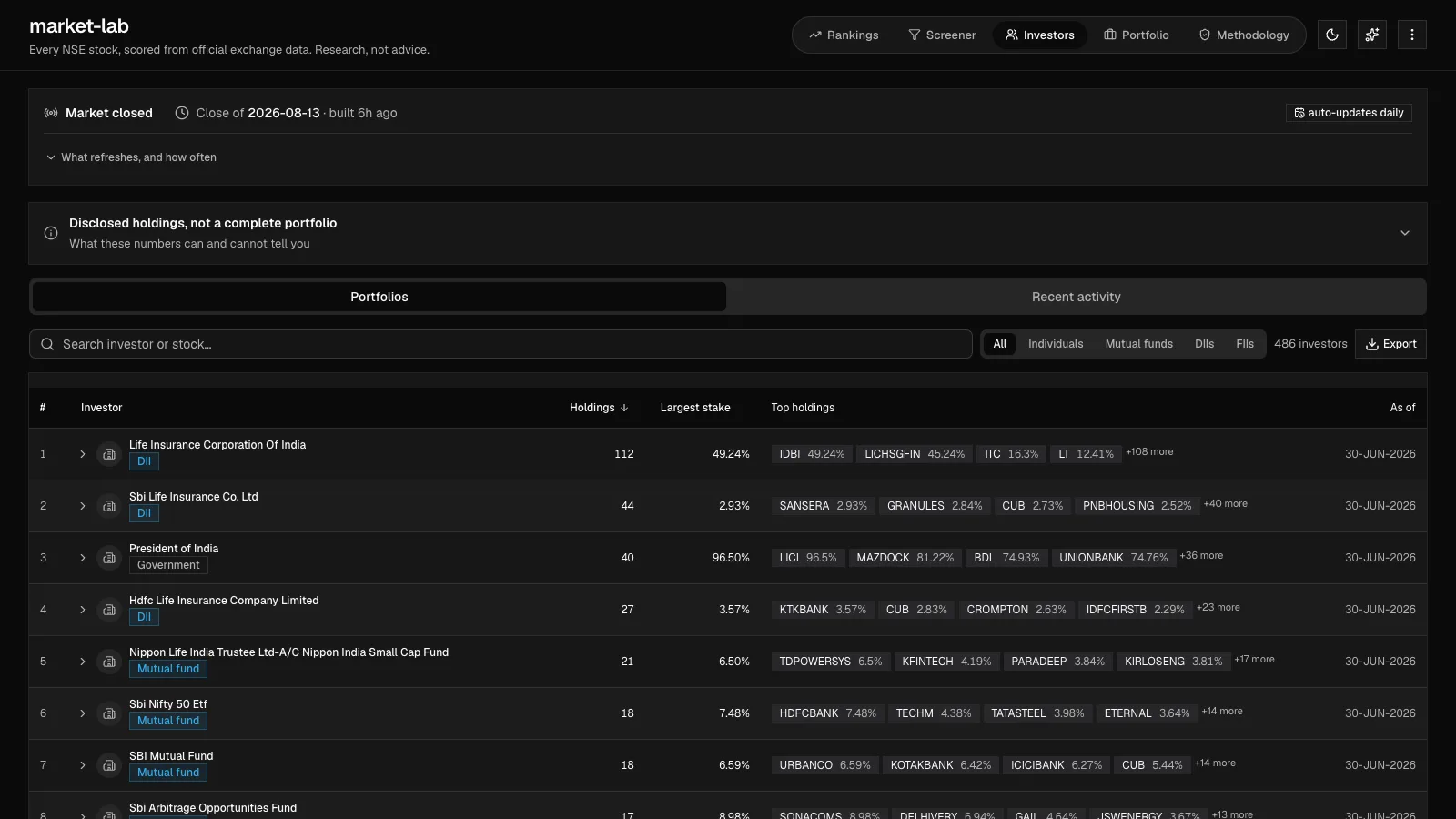Expand the Sbi Life Insurance Co. Ltd row
1456x819 pixels.
point(82,506)
